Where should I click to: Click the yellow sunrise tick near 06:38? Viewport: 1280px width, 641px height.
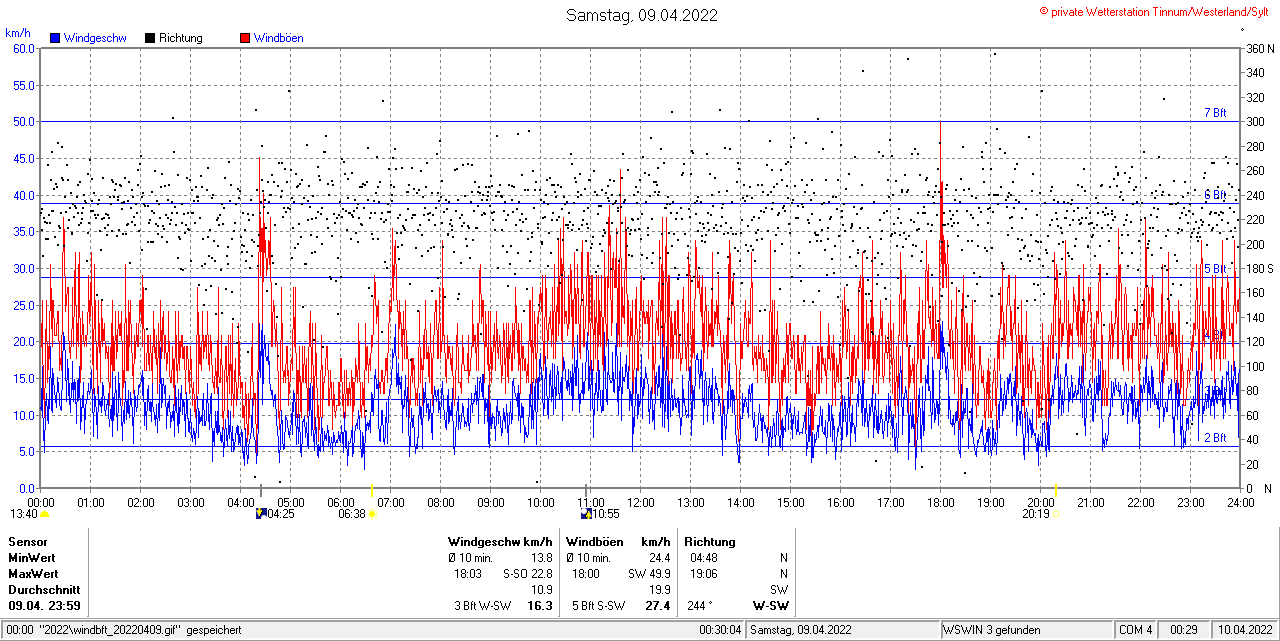coord(372,490)
